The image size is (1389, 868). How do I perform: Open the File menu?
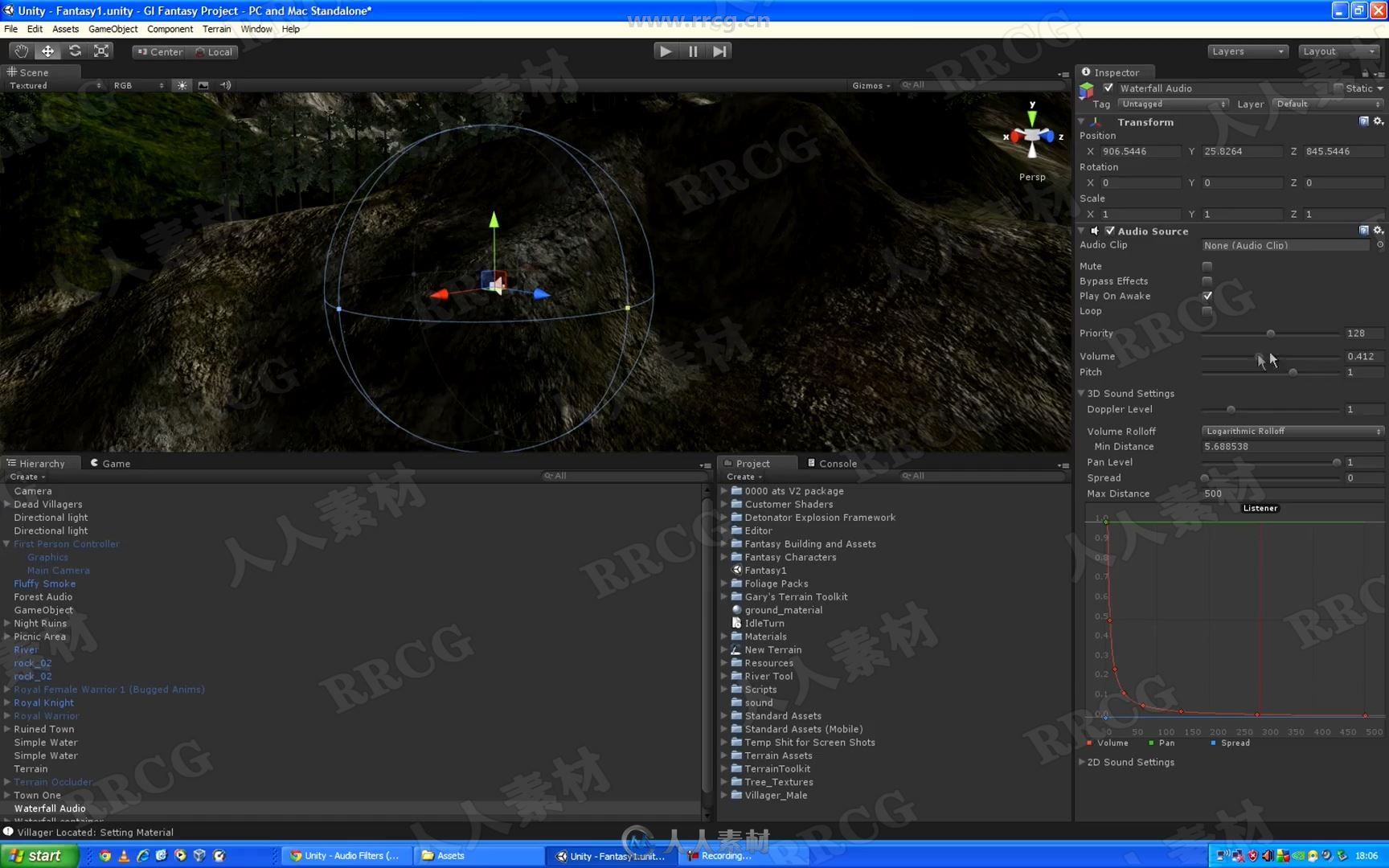(x=10, y=29)
